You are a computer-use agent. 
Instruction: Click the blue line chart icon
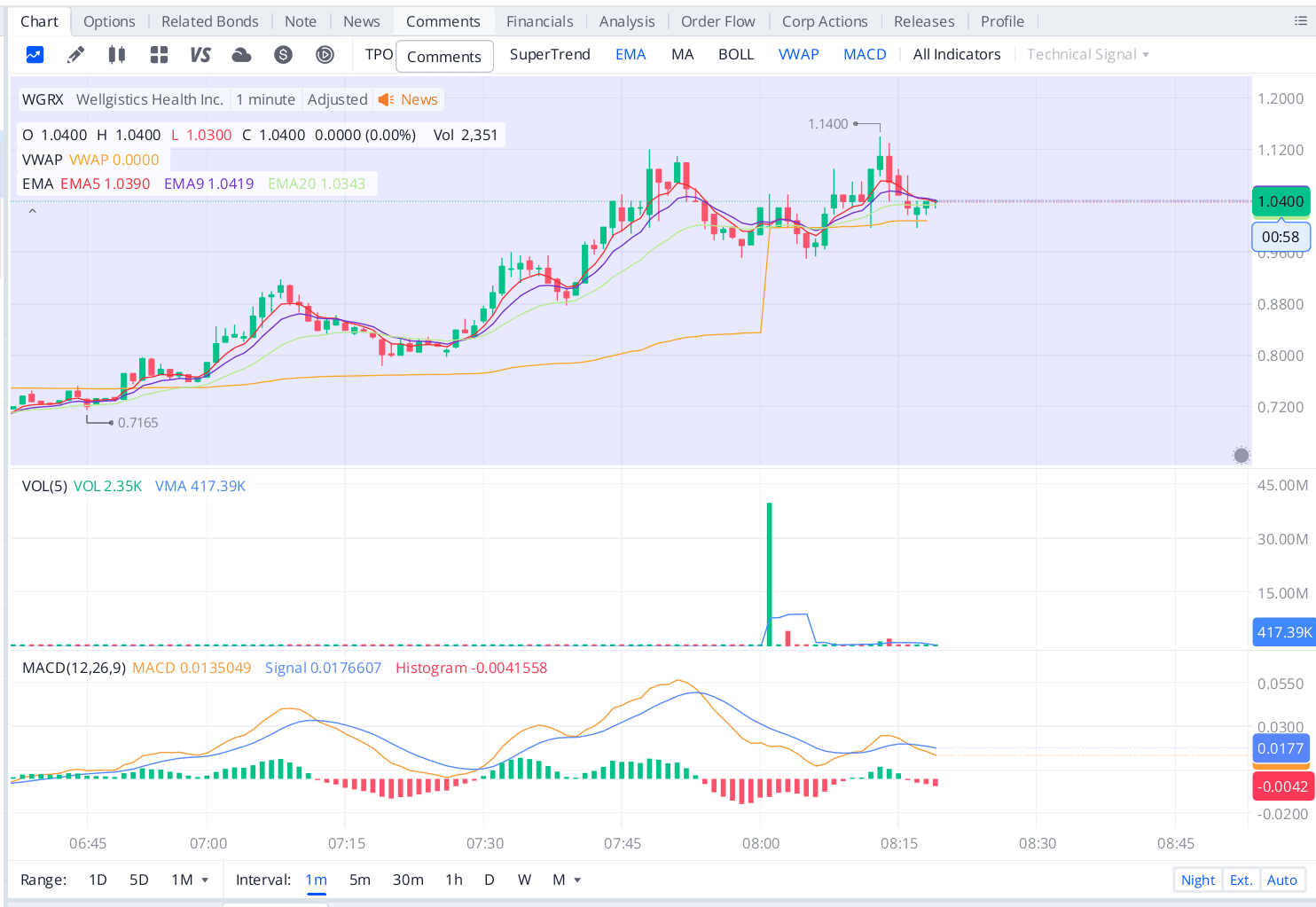(x=35, y=55)
